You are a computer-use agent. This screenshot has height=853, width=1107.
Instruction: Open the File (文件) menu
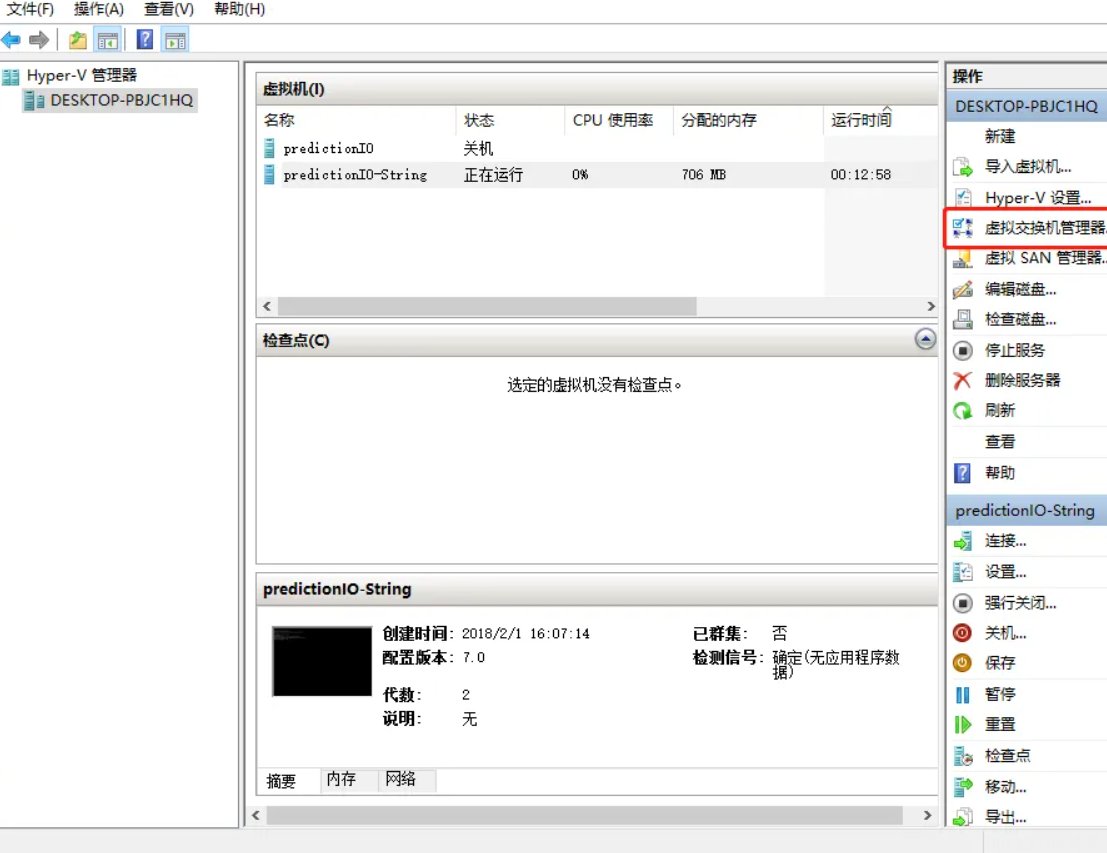30,9
